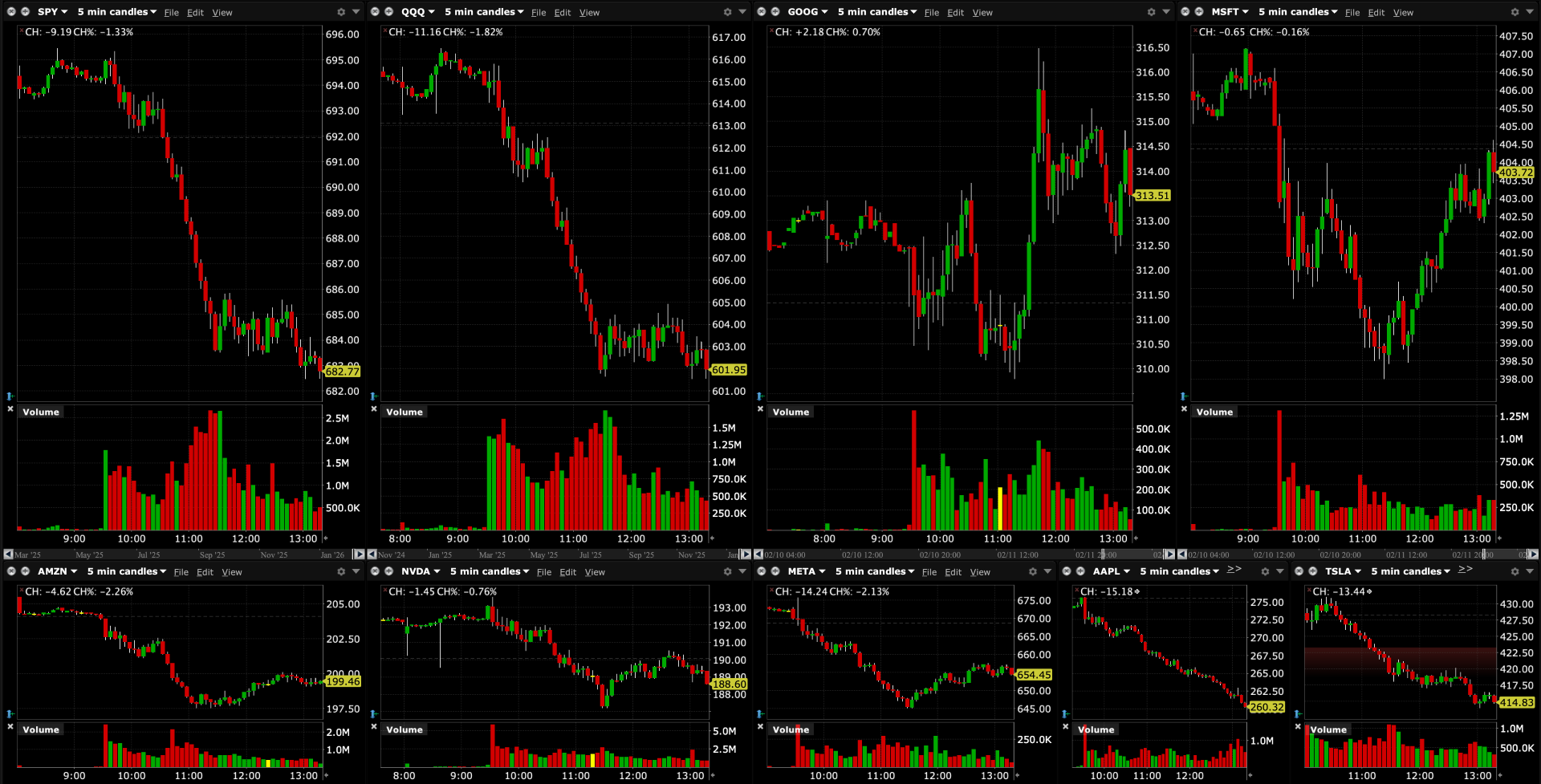The width and height of the screenshot is (1541, 784).
Task: Click the Volume label on MSFT chart
Action: [x=1214, y=412]
